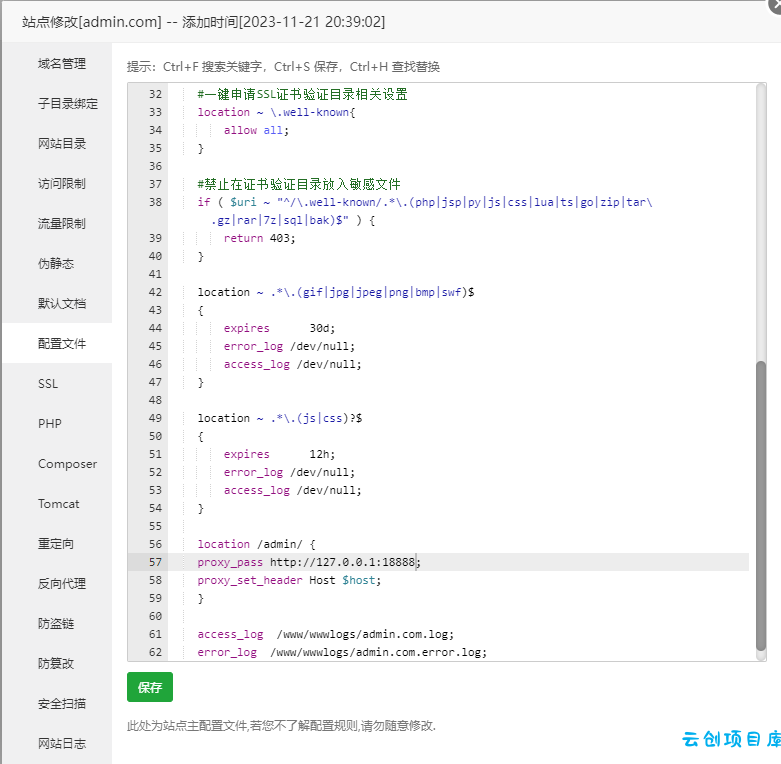Click the gif|jpg|jpeg location line 42
781x764 pixels.
pyautogui.click(x=336, y=292)
